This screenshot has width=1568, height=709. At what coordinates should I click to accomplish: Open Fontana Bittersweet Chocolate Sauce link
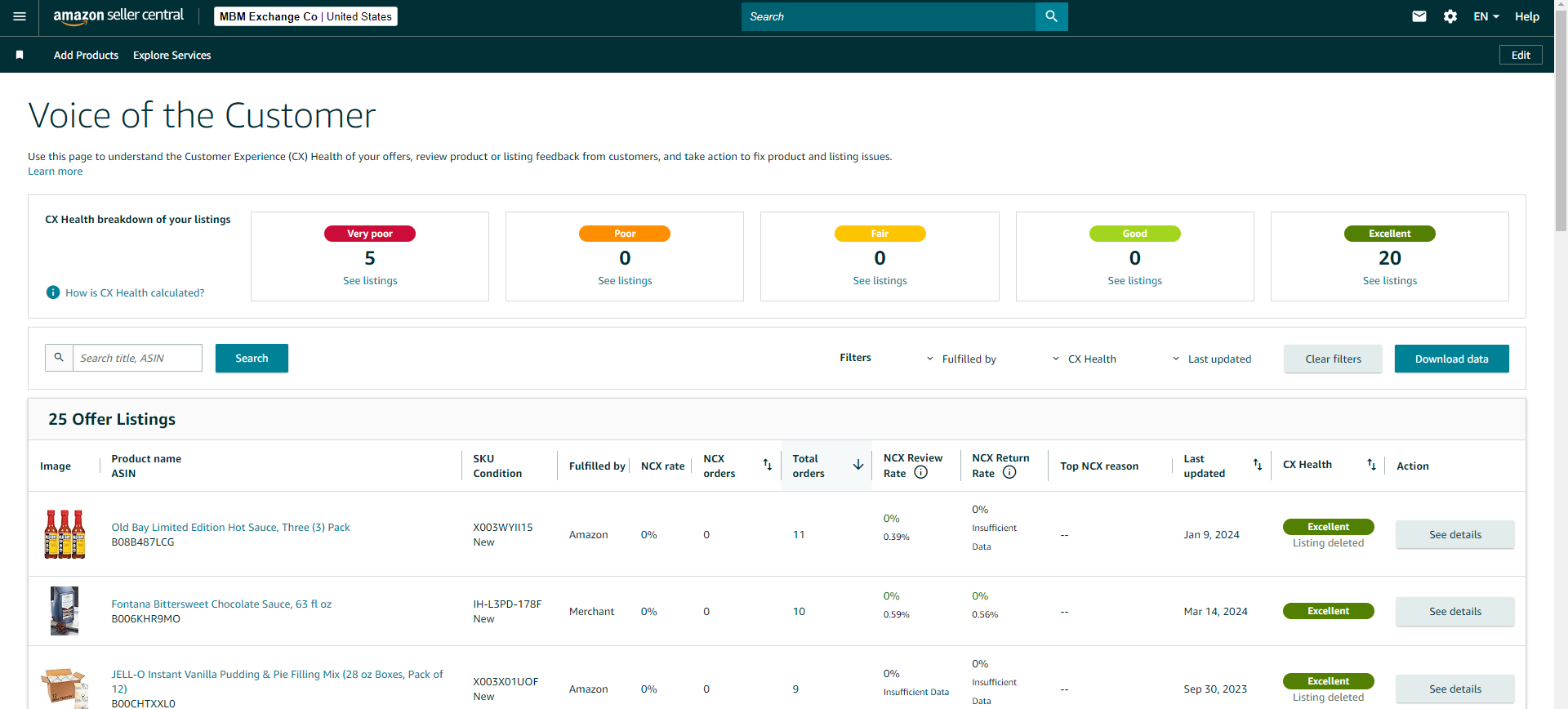pyautogui.click(x=221, y=604)
